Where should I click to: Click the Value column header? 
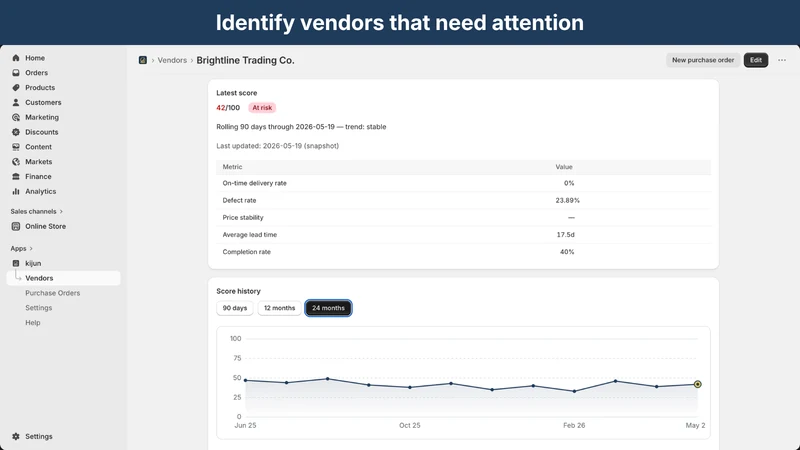tap(564, 167)
